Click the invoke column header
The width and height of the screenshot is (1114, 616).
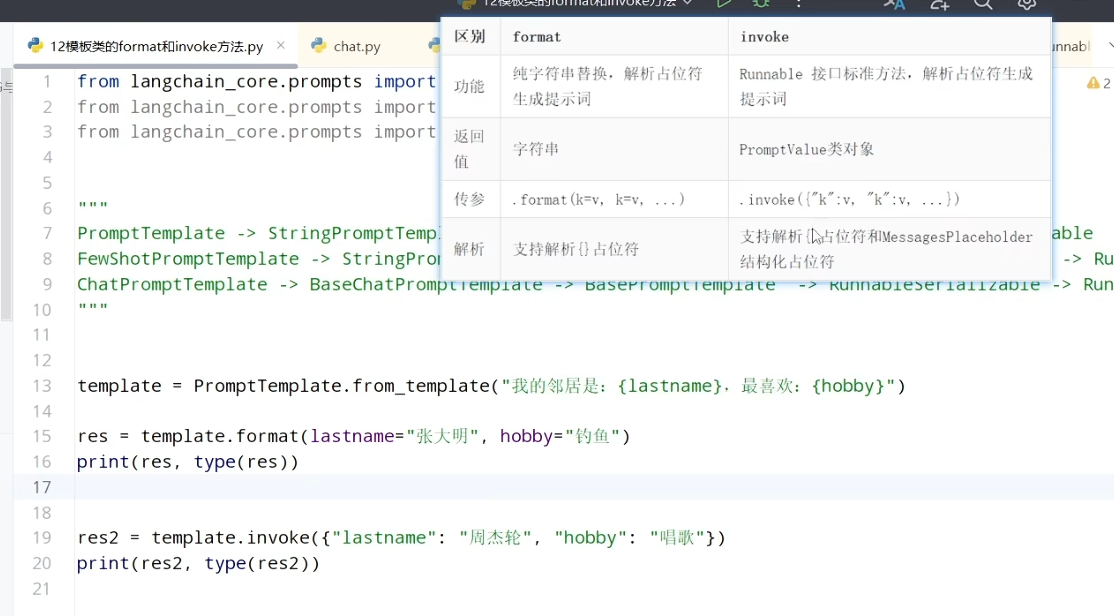pyautogui.click(x=764, y=37)
